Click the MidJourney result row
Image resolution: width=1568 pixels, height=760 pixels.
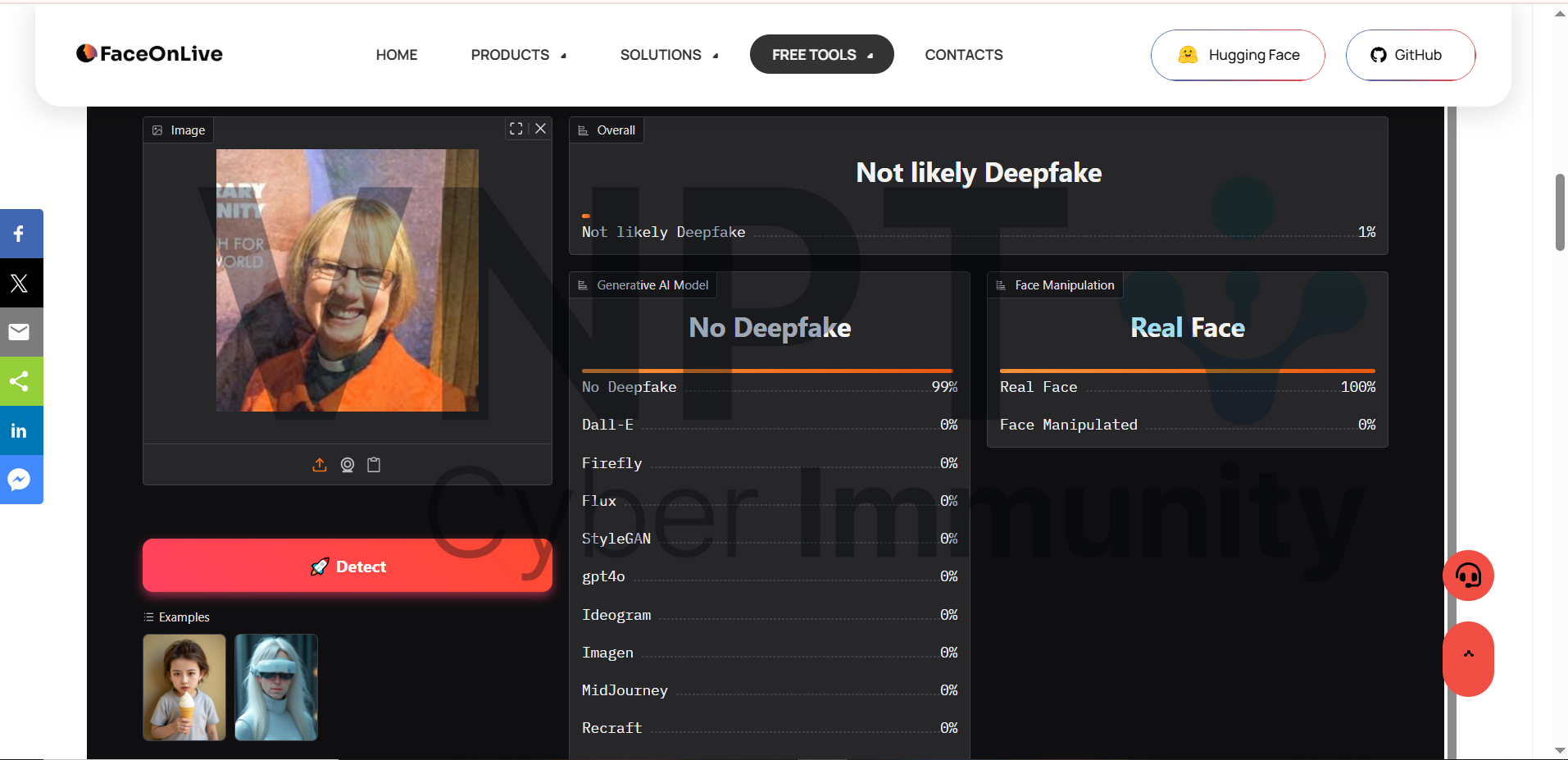click(770, 690)
